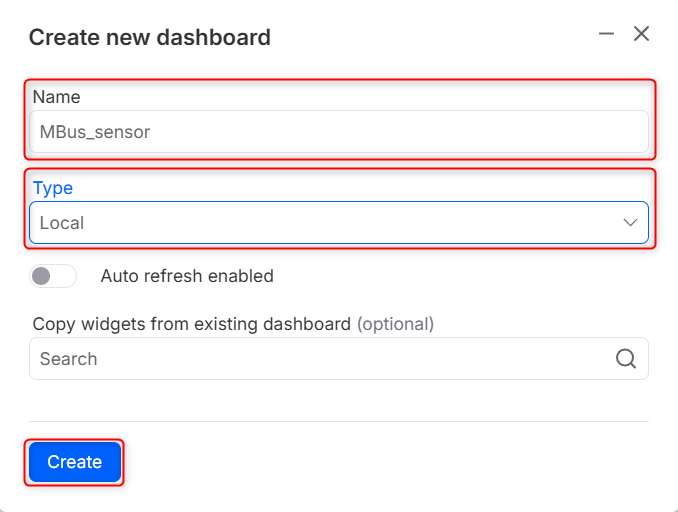Click the blue 'Type' field label
The width and height of the screenshot is (678, 512).
pos(53,188)
